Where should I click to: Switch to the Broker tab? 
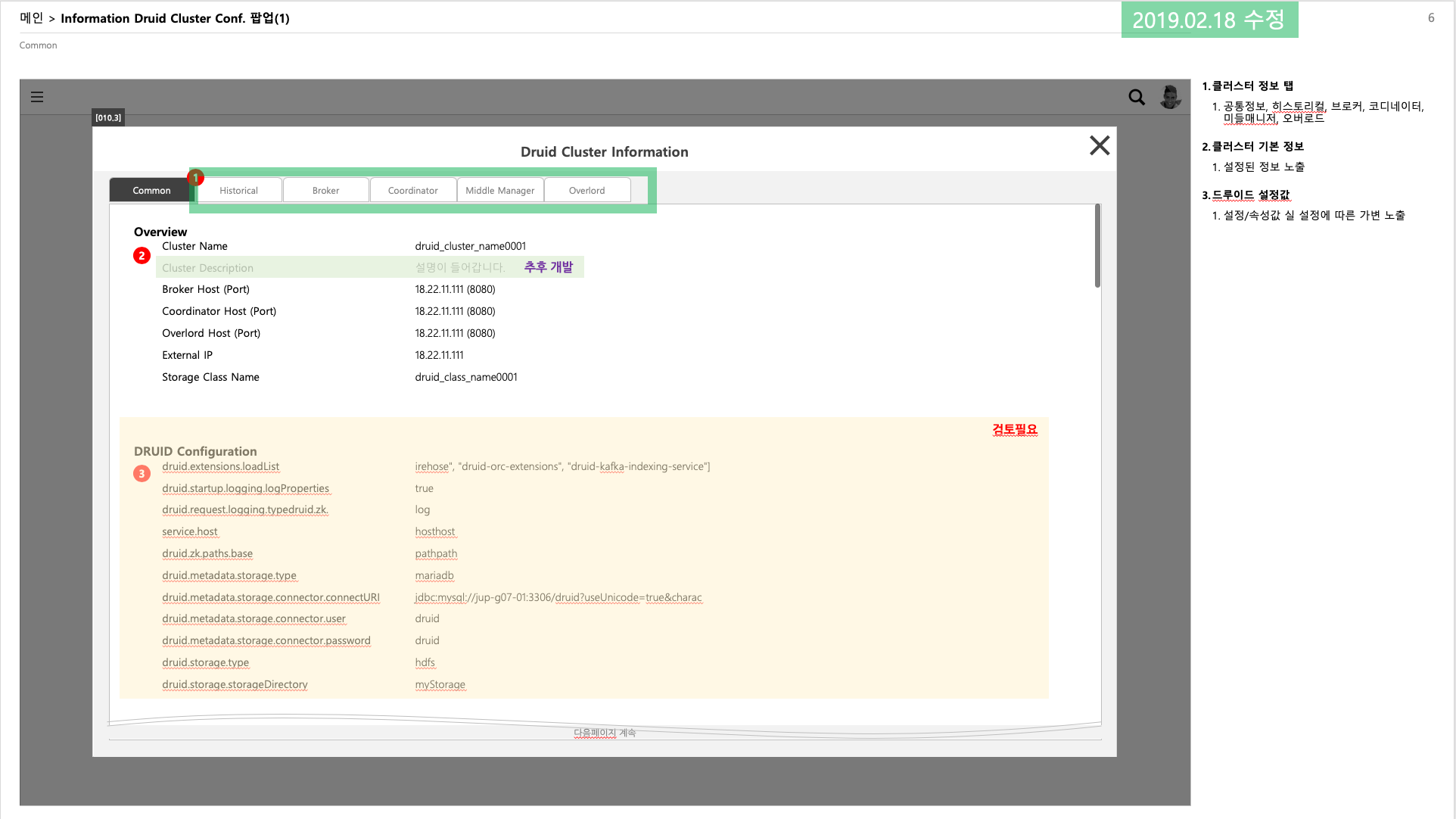tap(325, 190)
